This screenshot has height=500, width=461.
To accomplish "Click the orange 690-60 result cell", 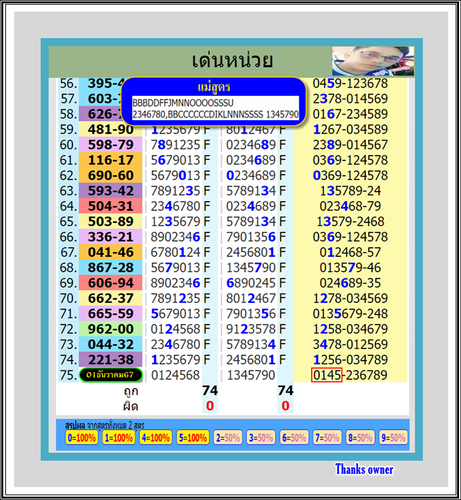I will (111, 175).
